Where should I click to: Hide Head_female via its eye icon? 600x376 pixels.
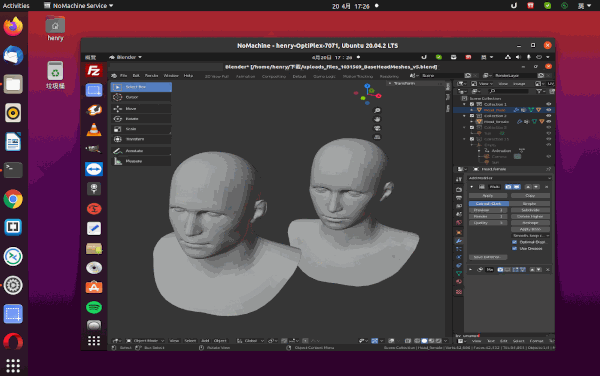(548, 122)
